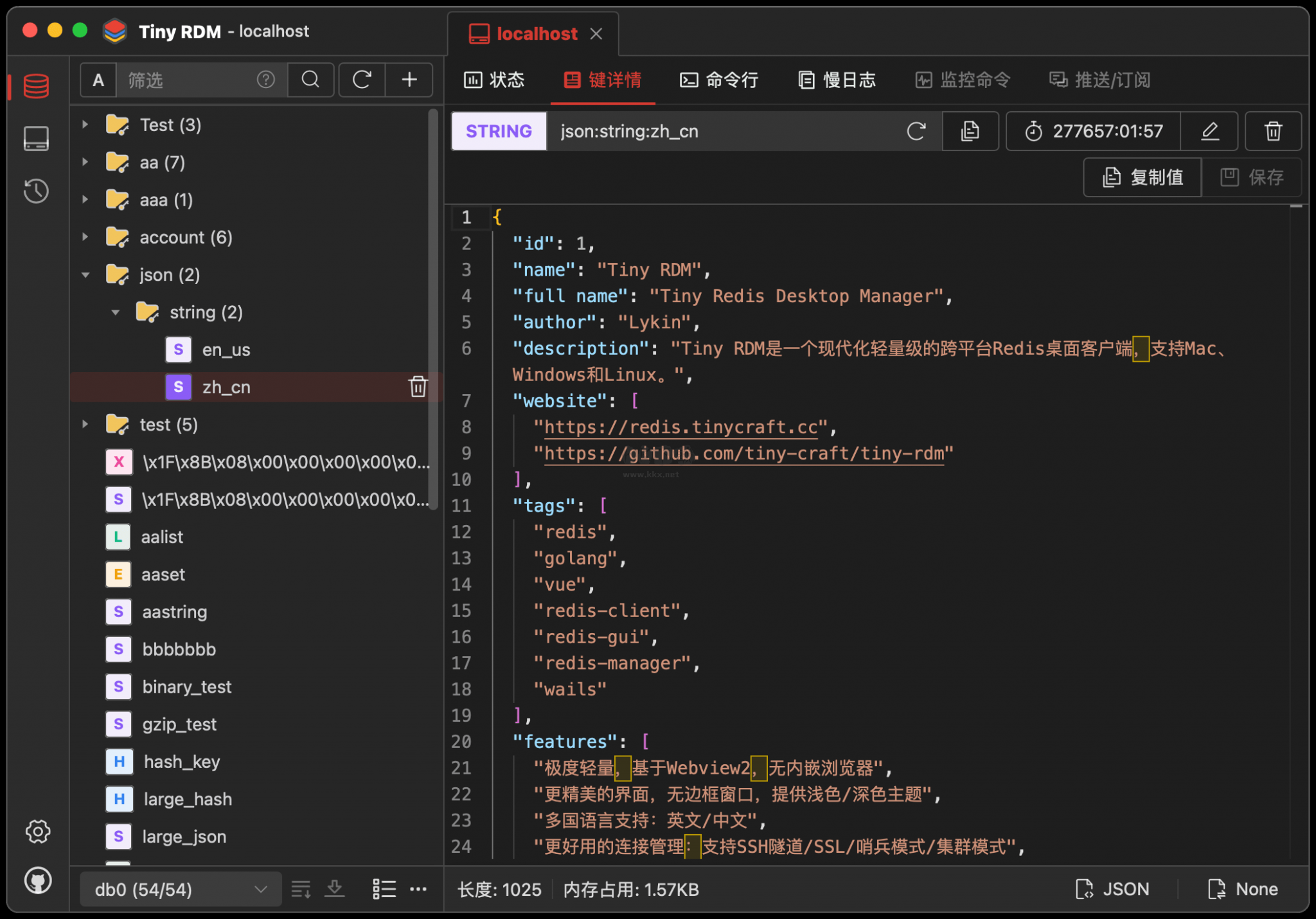Open the 监控命令 tab
The image size is (1316, 919).
click(x=963, y=80)
